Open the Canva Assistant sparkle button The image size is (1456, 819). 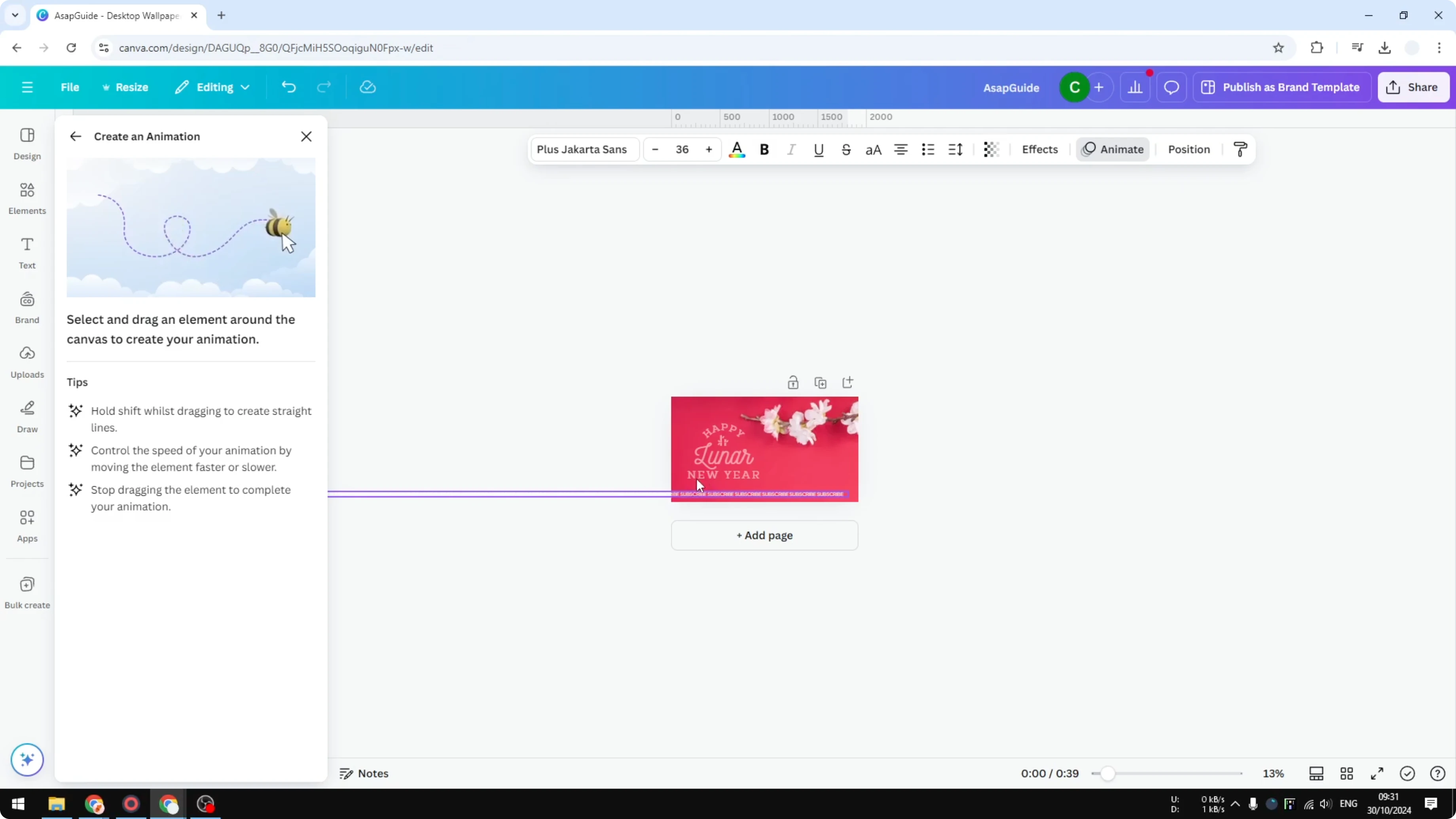point(27,760)
